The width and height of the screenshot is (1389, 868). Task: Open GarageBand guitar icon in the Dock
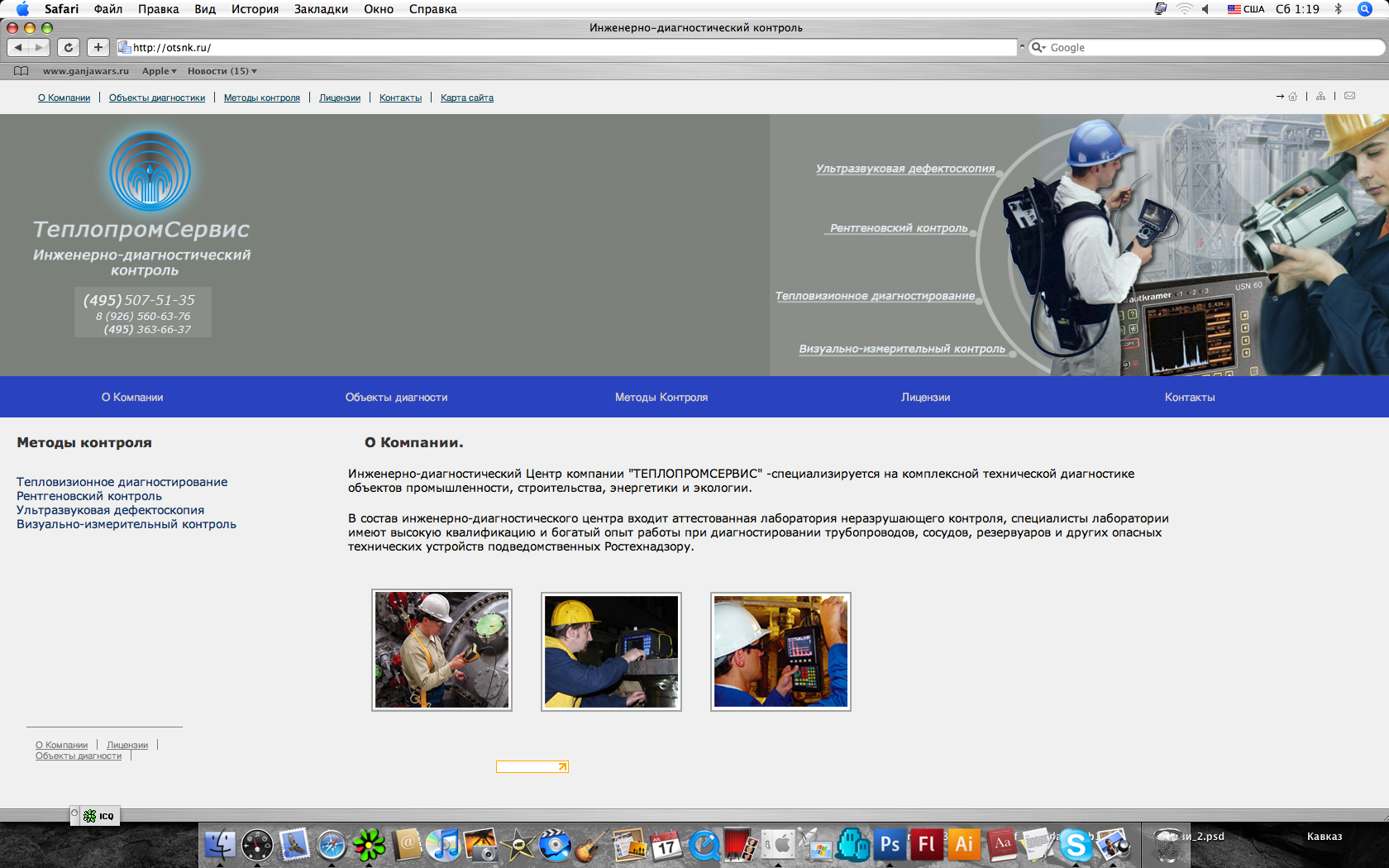(x=593, y=845)
